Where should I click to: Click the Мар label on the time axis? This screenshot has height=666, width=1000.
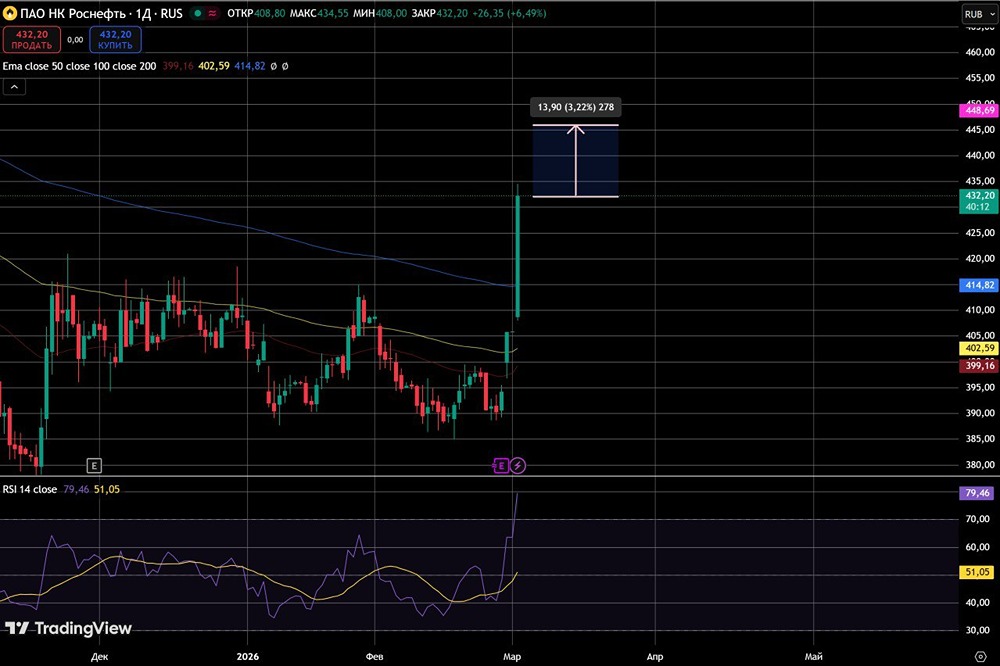pyautogui.click(x=512, y=656)
